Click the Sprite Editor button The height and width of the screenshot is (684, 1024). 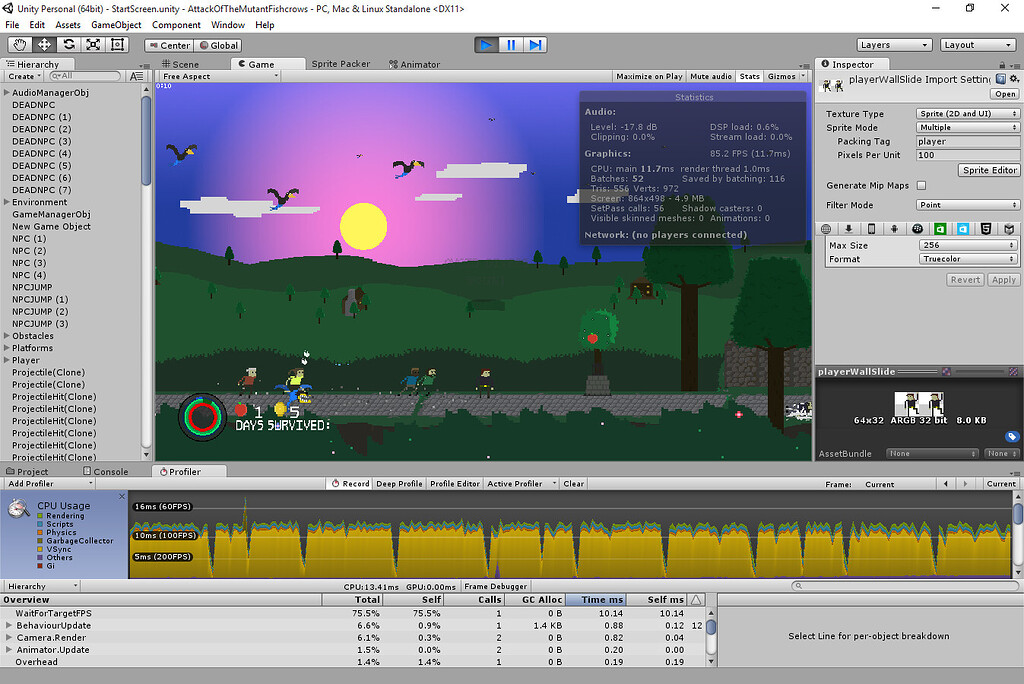tap(989, 170)
